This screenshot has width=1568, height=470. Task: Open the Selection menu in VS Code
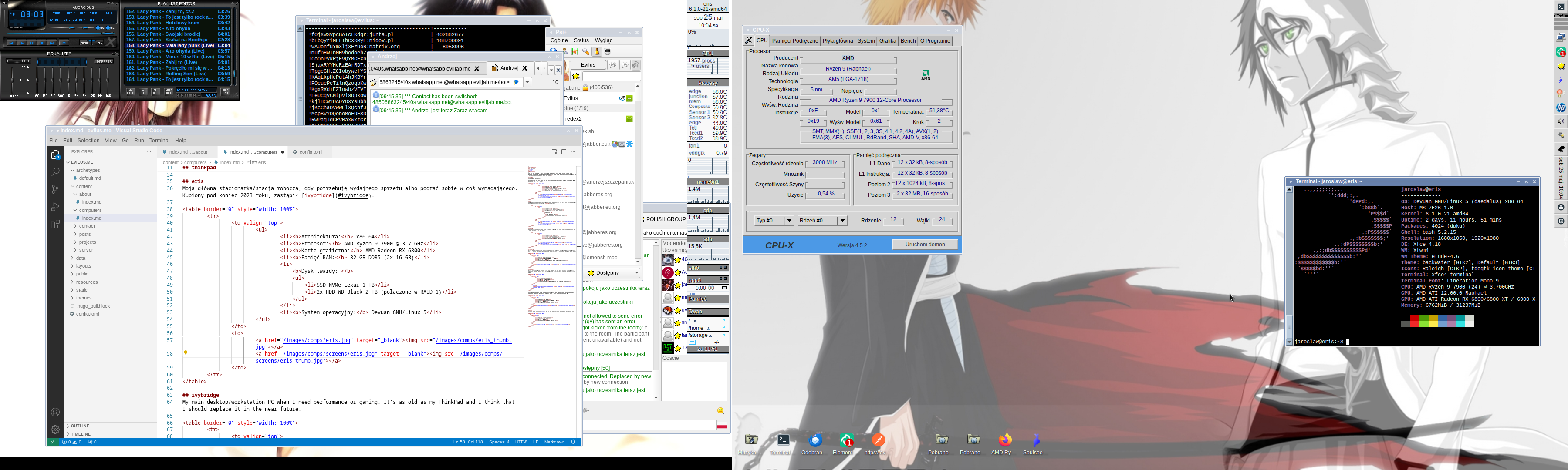coord(88,141)
